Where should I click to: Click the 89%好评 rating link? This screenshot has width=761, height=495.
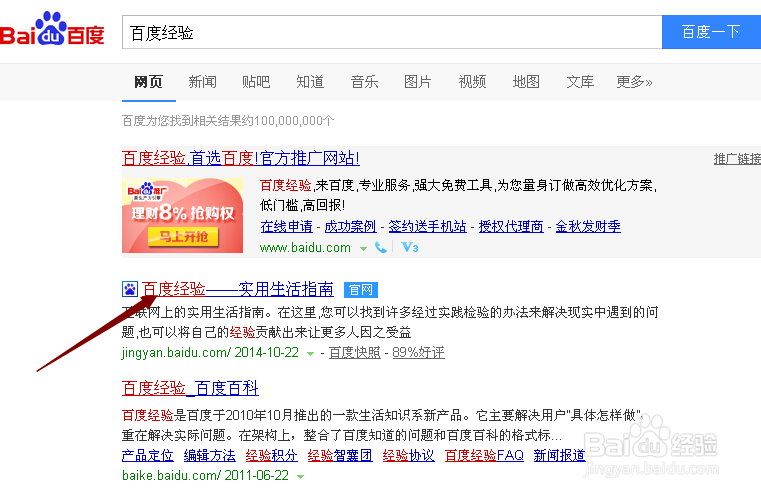click(x=418, y=352)
